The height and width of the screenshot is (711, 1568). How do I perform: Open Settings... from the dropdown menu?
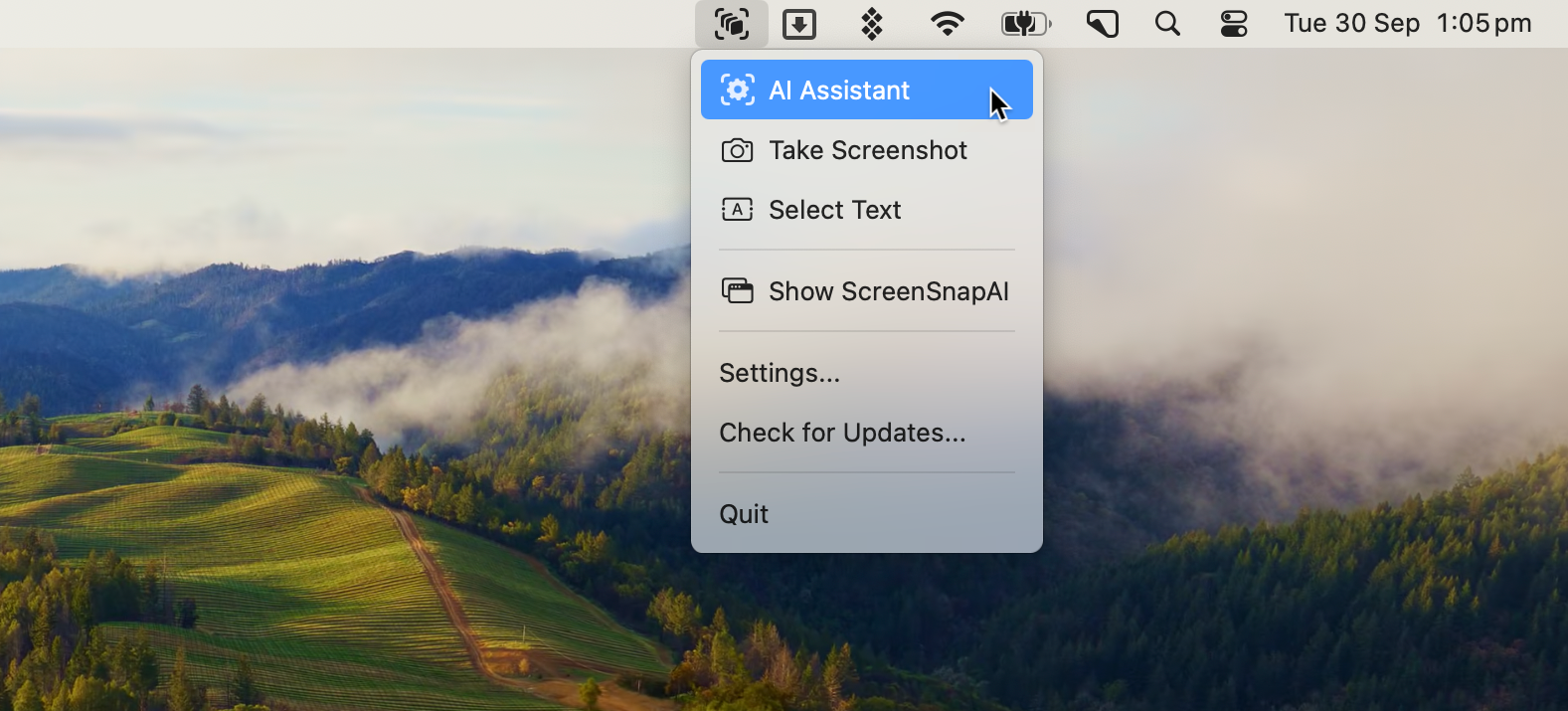coord(780,373)
